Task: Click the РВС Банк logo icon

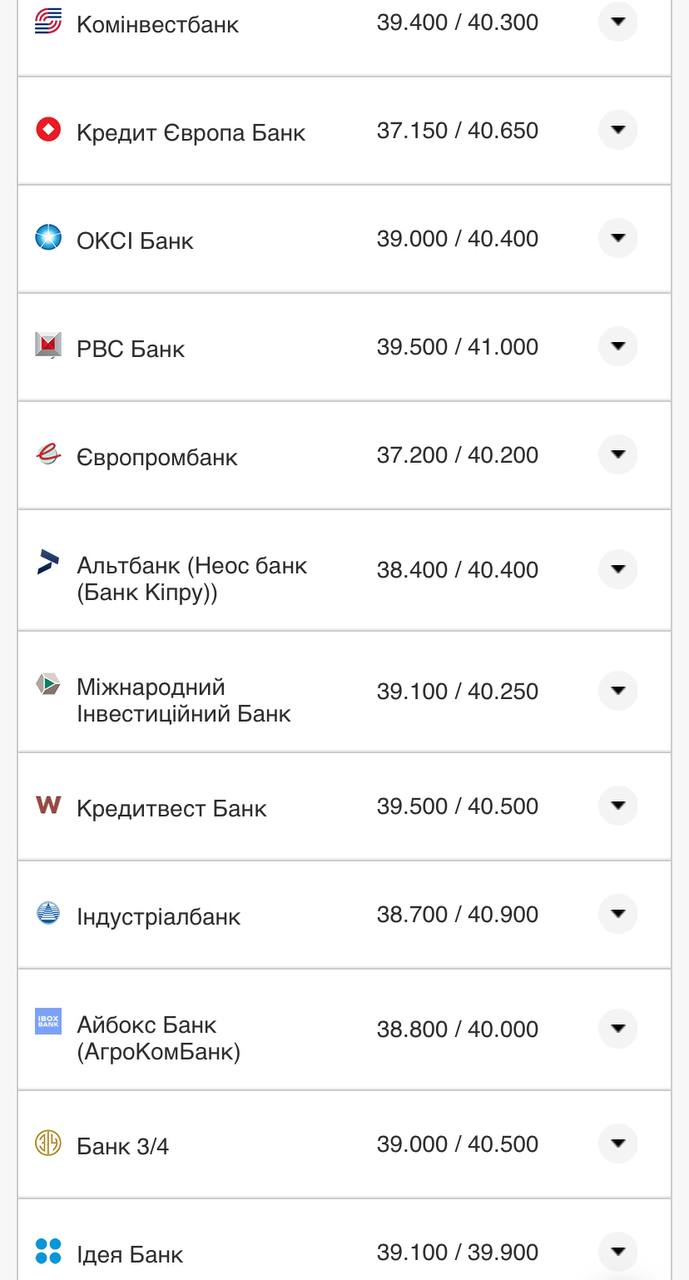Action: (x=47, y=347)
